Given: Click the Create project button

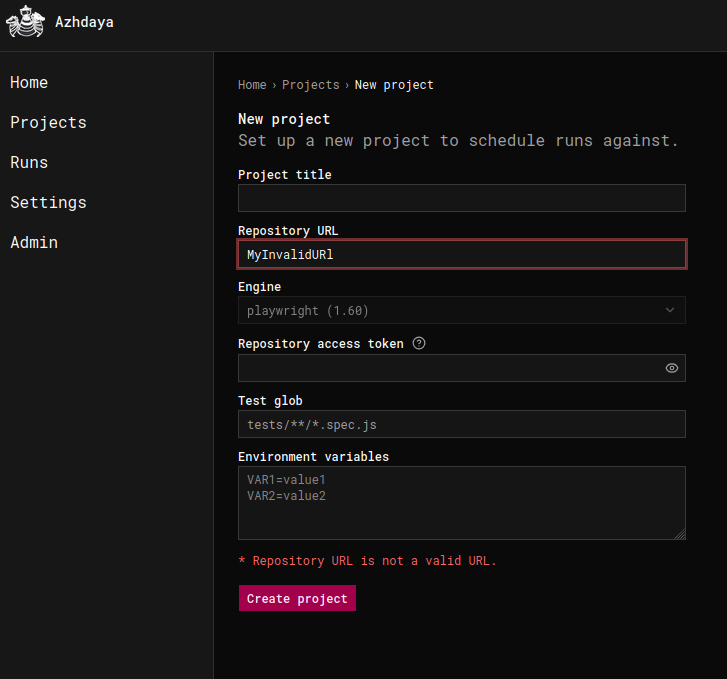Looking at the screenshot, I should pyautogui.click(x=297, y=598).
